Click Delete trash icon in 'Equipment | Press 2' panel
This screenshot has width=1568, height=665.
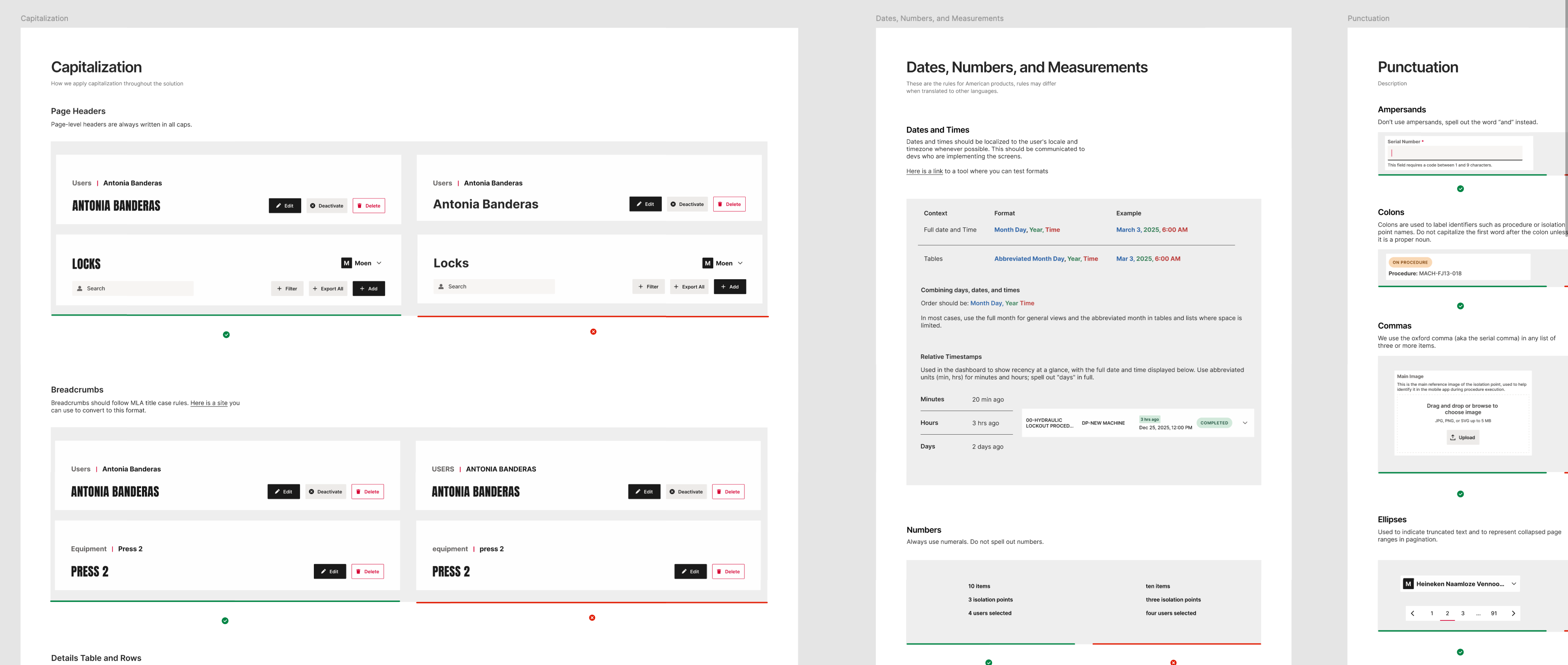[358, 572]
